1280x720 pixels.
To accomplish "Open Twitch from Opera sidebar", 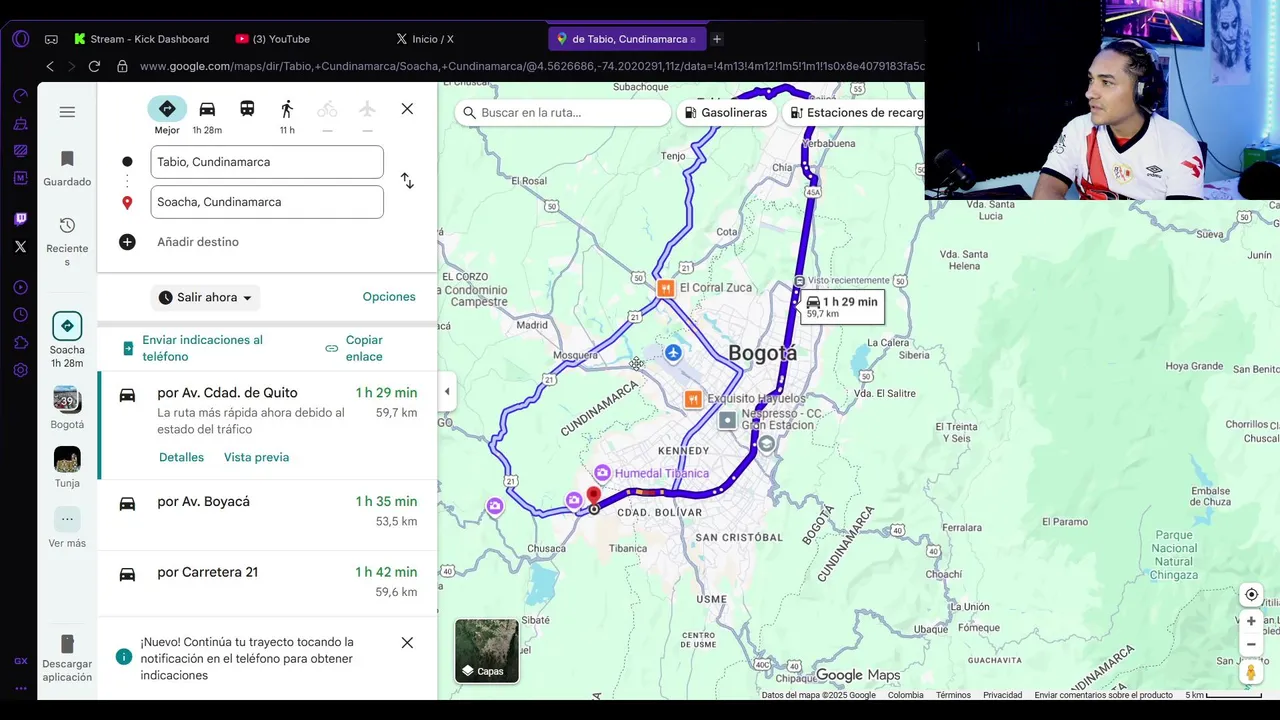I will coord(20,219).
